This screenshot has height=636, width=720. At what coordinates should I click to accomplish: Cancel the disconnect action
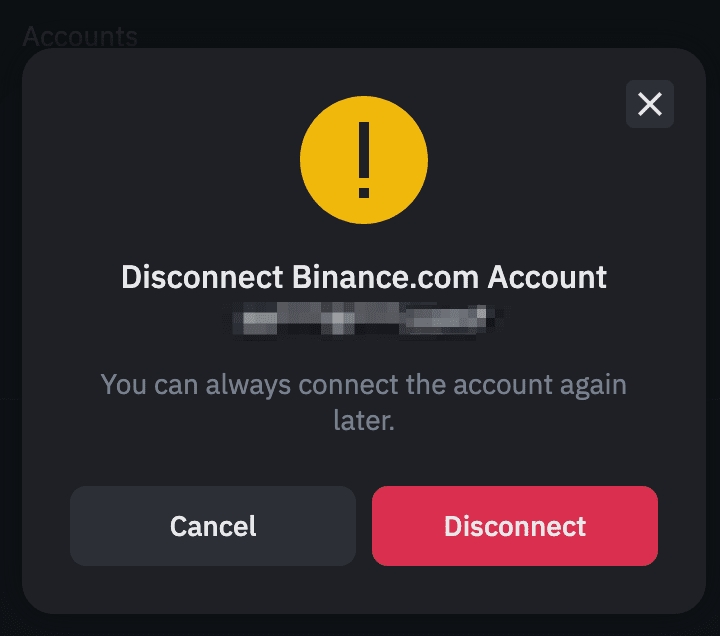pos(213,526)
